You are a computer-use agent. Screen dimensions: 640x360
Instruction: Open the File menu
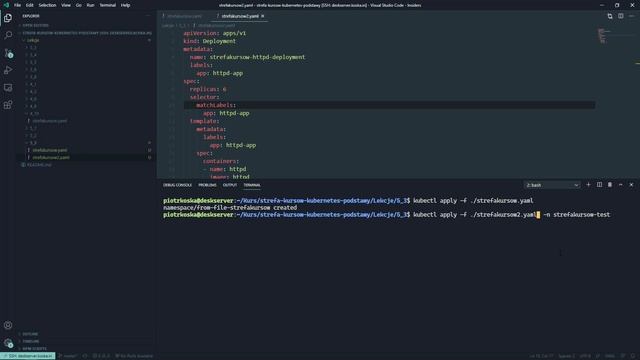(x=18, y=5)
